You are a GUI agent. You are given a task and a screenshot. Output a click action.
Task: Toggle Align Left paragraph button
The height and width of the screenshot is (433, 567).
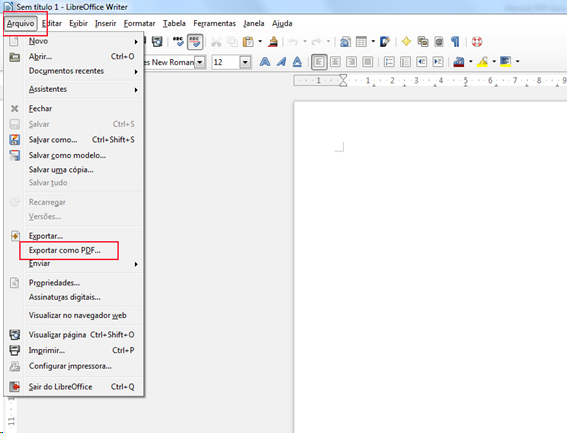(x=319, y=62)
